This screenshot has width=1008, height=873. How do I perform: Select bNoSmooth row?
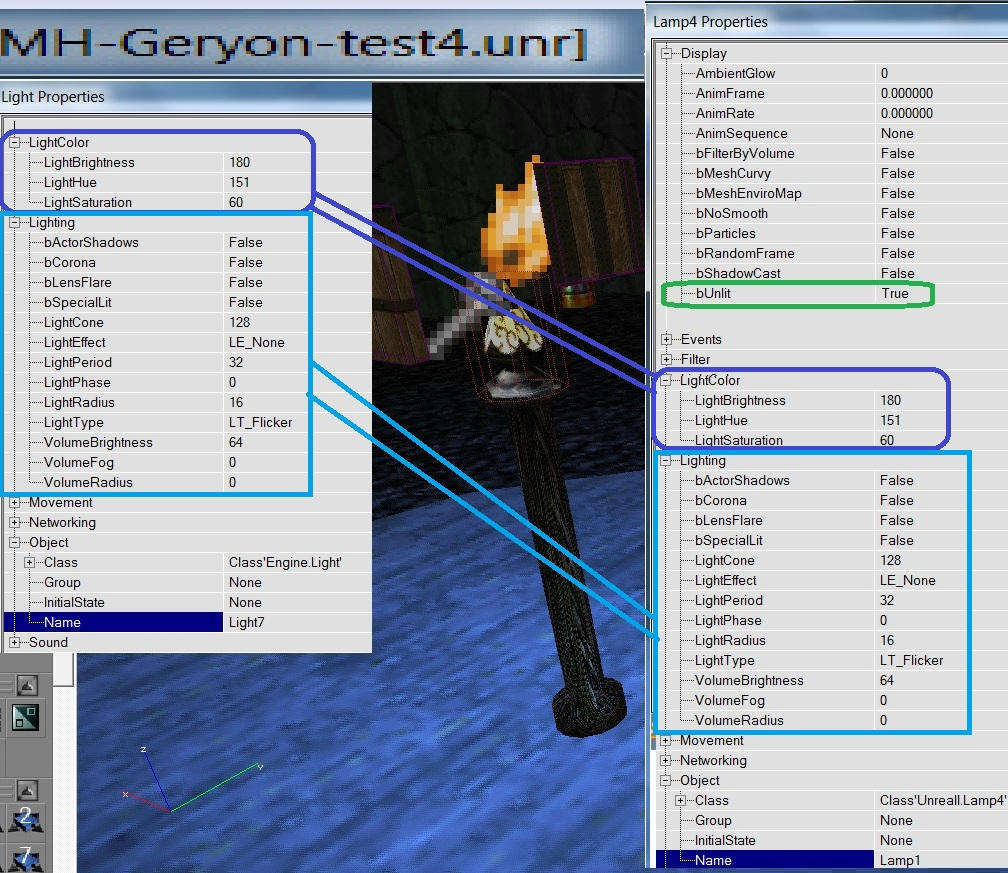pyautogui.click(x=836, y=213)
